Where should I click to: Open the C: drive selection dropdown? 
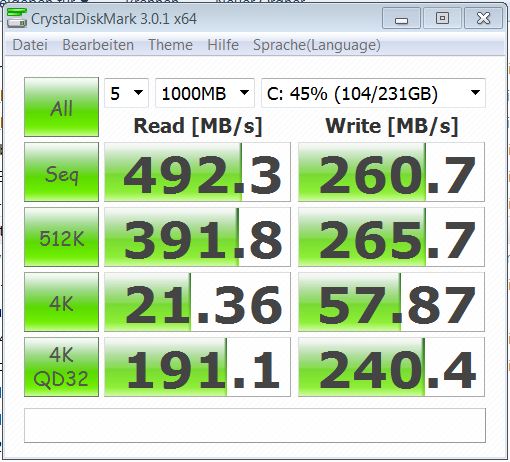(x=373, y=93)
